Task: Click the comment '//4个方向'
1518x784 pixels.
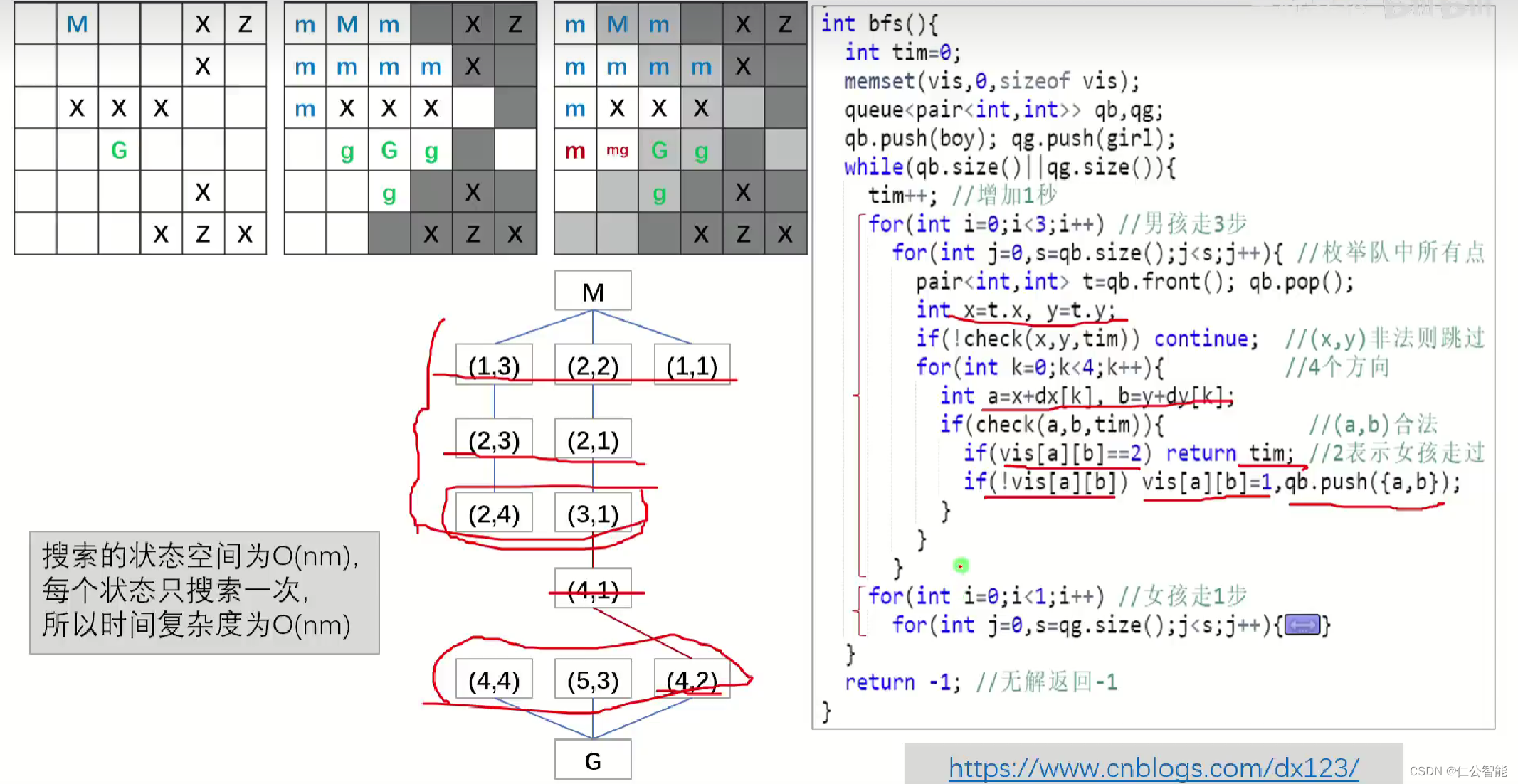Action: tap(1337, 367)
